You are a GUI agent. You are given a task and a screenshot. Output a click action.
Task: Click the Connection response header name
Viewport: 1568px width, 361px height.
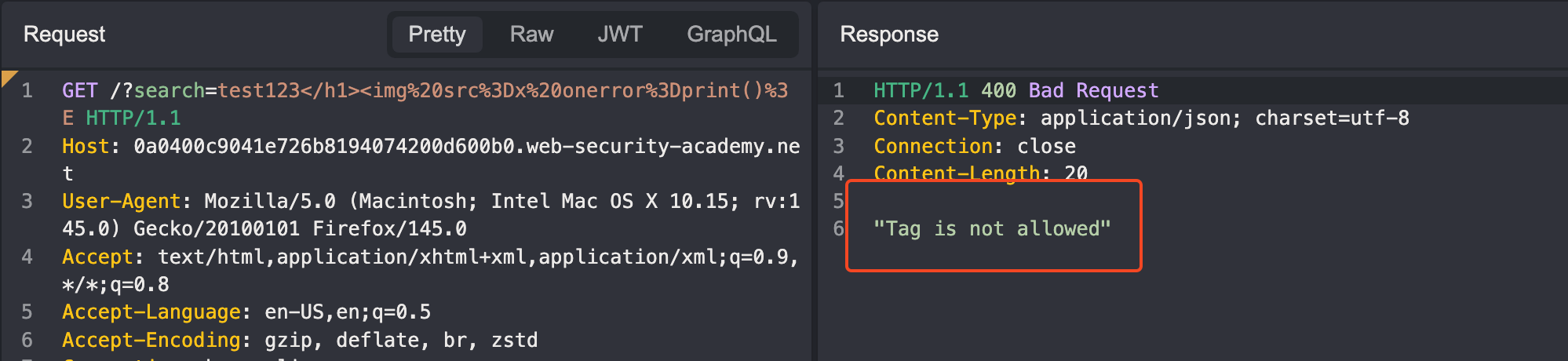click(933, 147)
